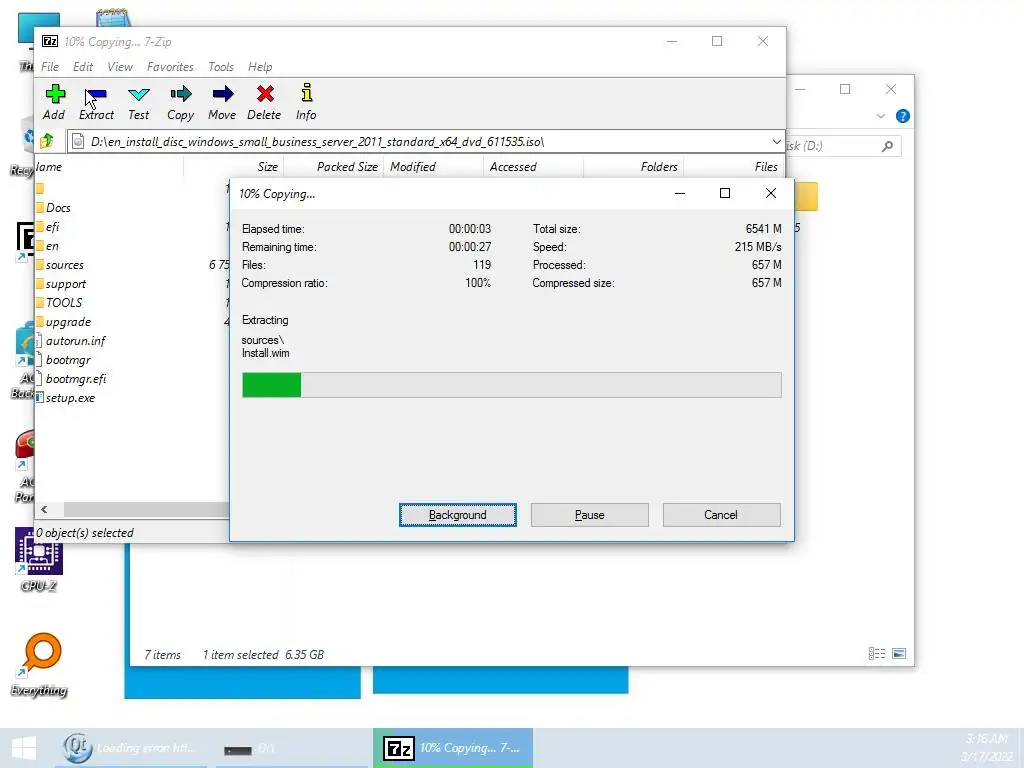
Task: Open the View menu
Action: [x=120, y=67]
